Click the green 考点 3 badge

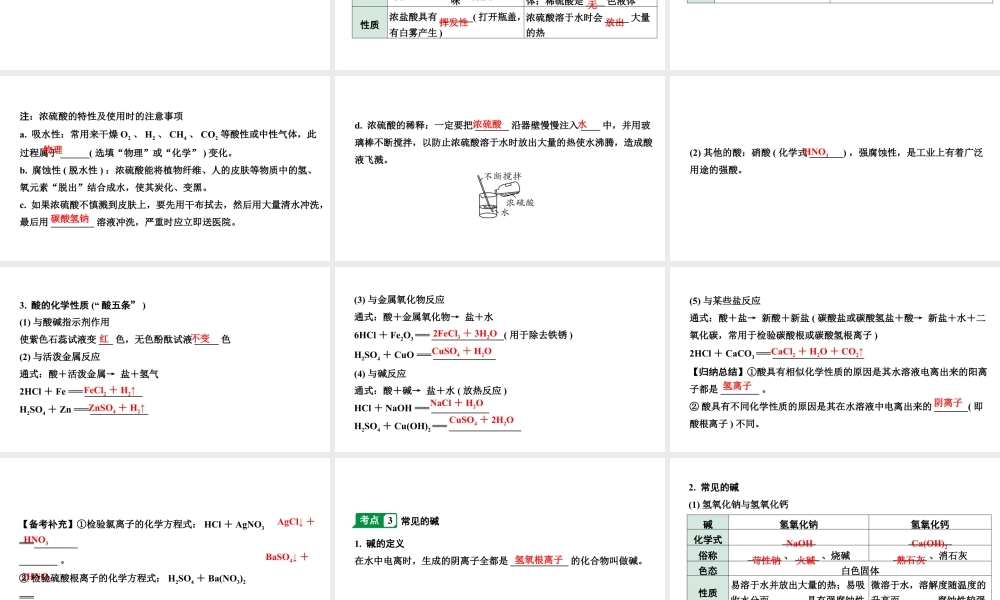tap(374, 519)
